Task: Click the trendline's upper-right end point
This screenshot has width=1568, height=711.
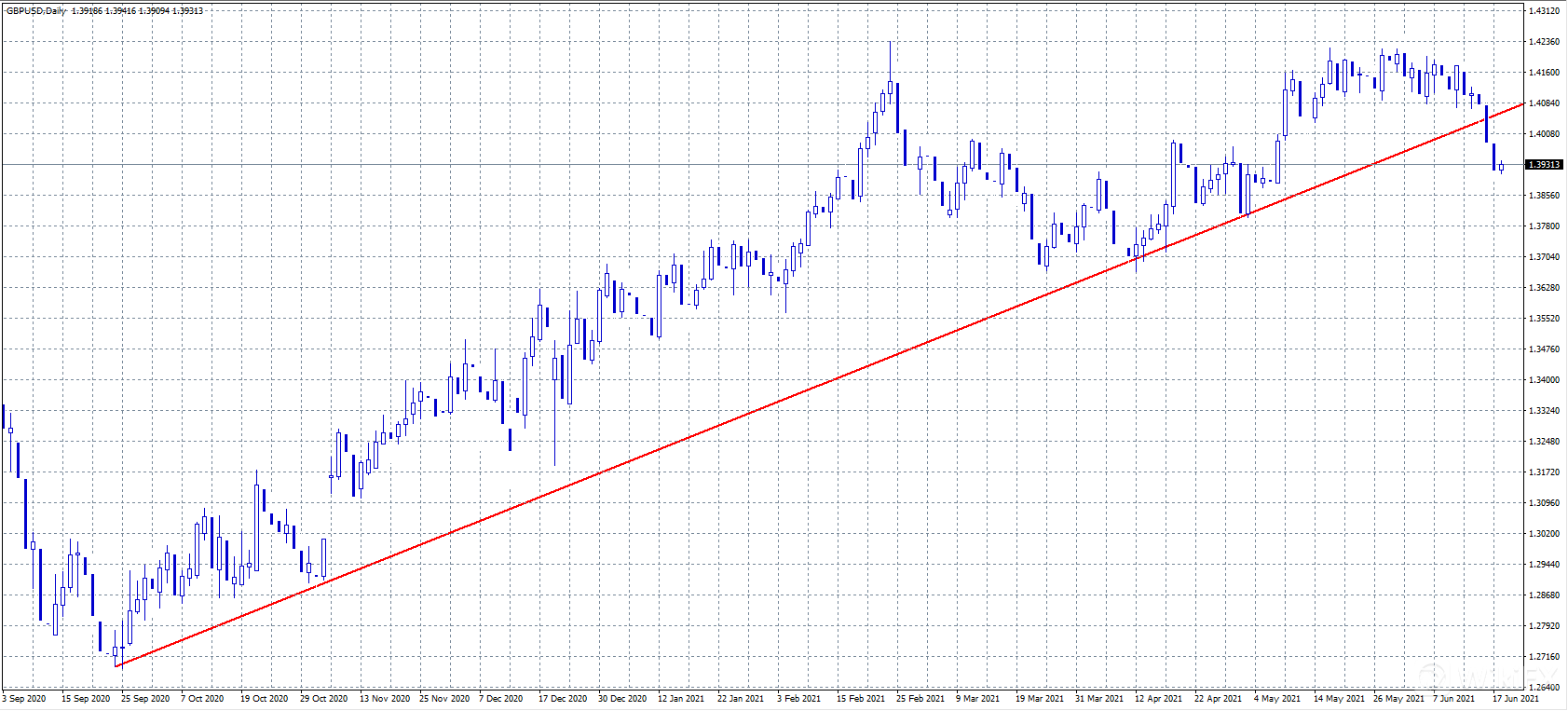Action: (1524, 103)
